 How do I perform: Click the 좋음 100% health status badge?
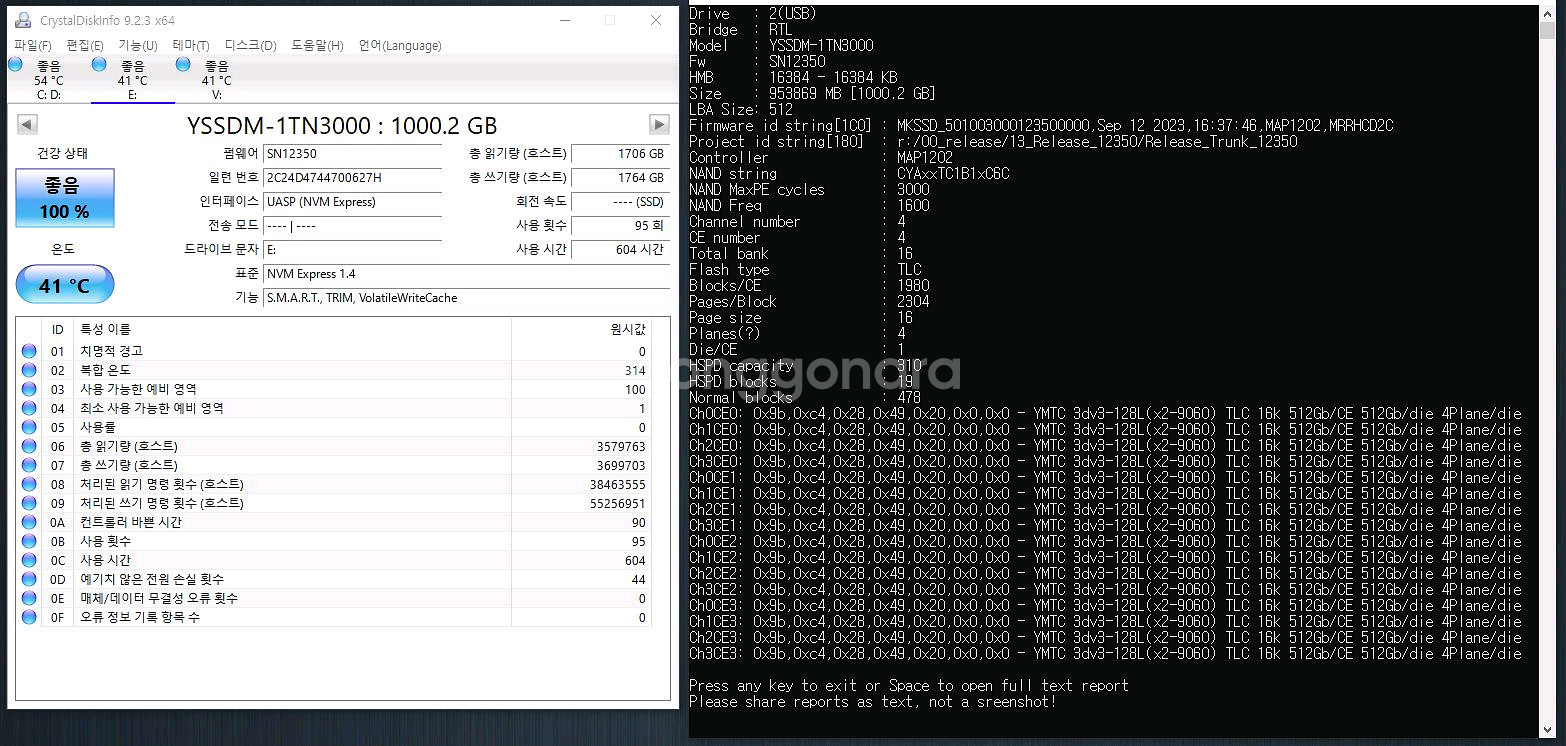(x=64, y=197)
